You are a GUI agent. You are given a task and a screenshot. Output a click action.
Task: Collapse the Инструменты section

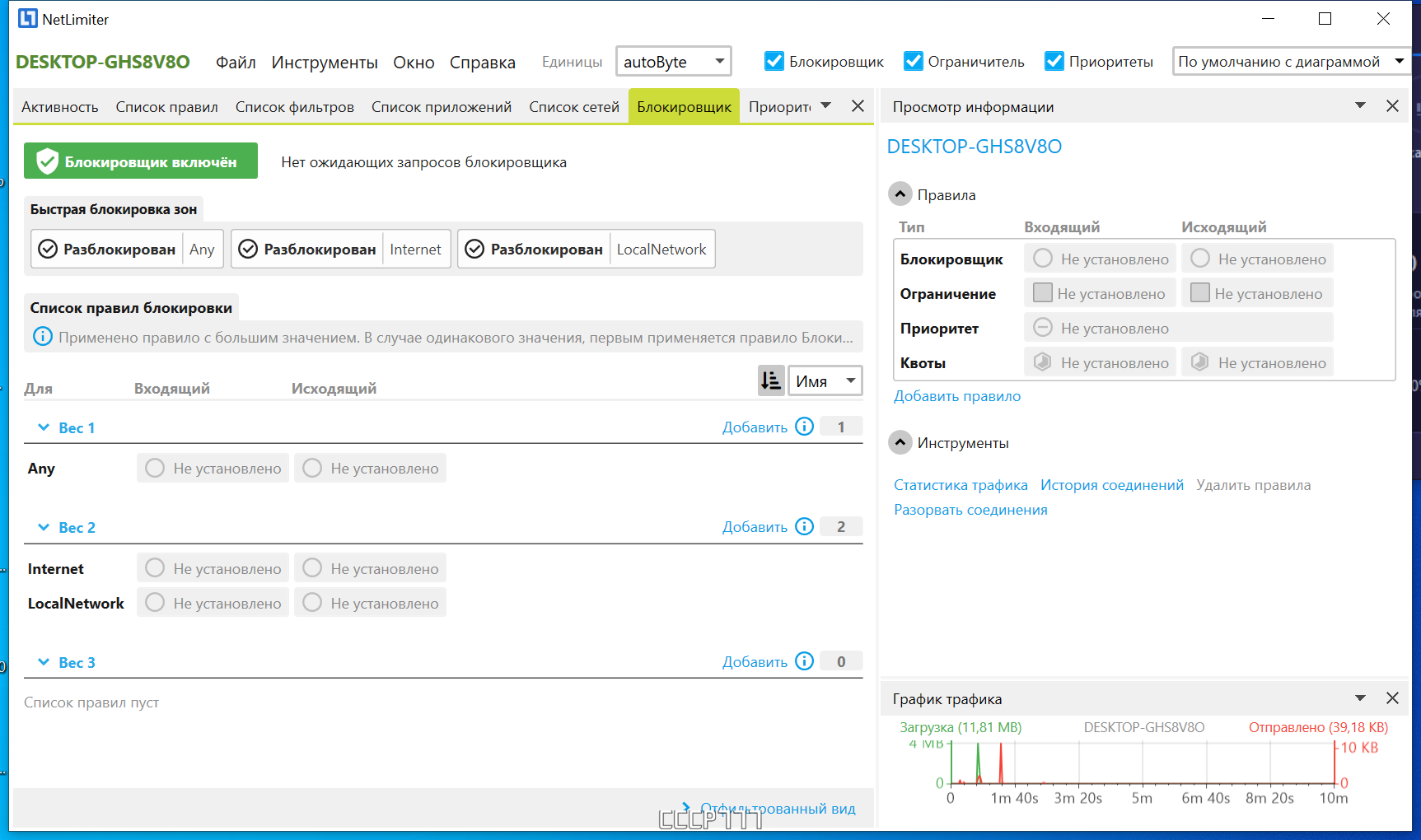tap(900, 442)
